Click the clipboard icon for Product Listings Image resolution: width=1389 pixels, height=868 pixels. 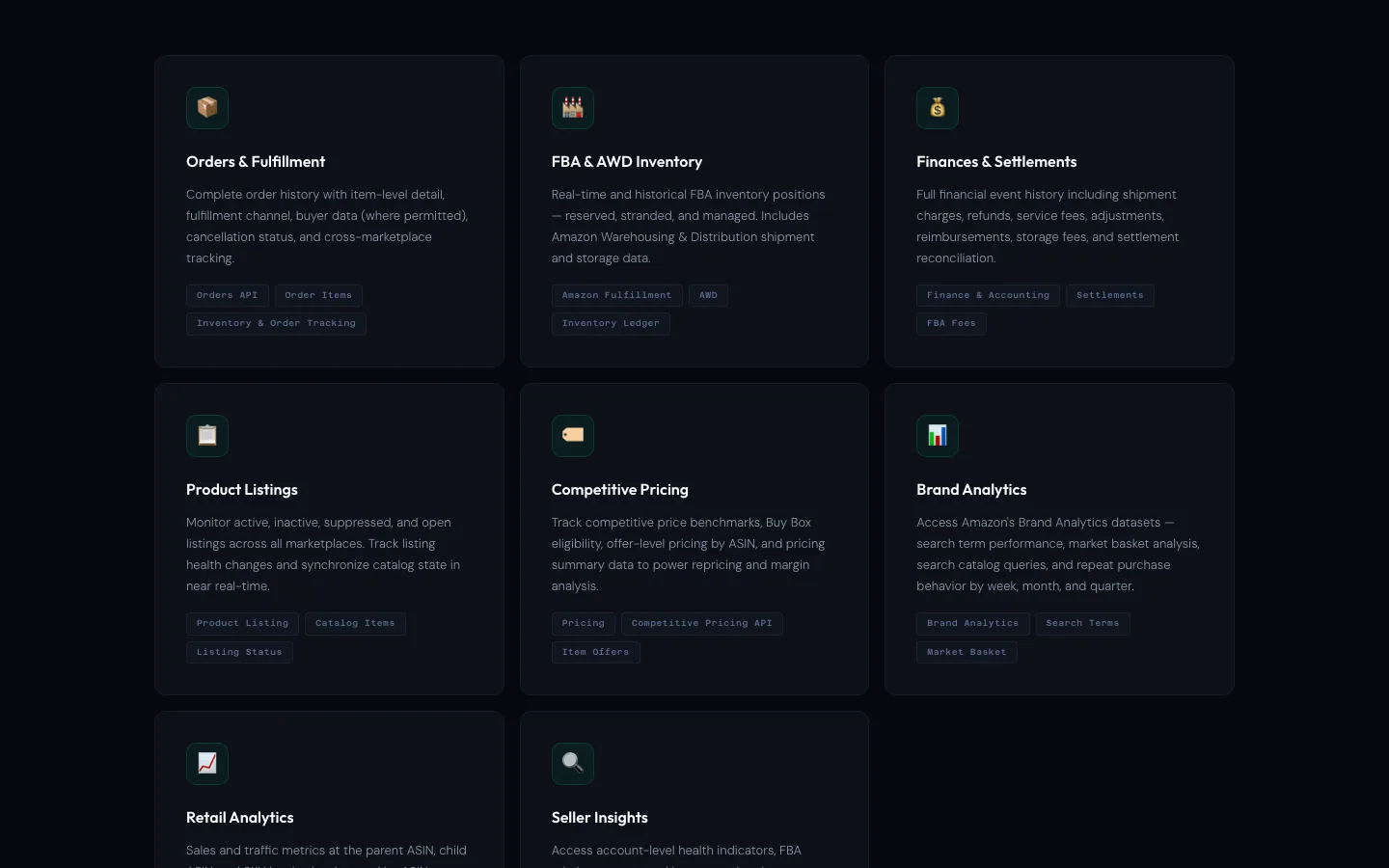click(207, 436)
